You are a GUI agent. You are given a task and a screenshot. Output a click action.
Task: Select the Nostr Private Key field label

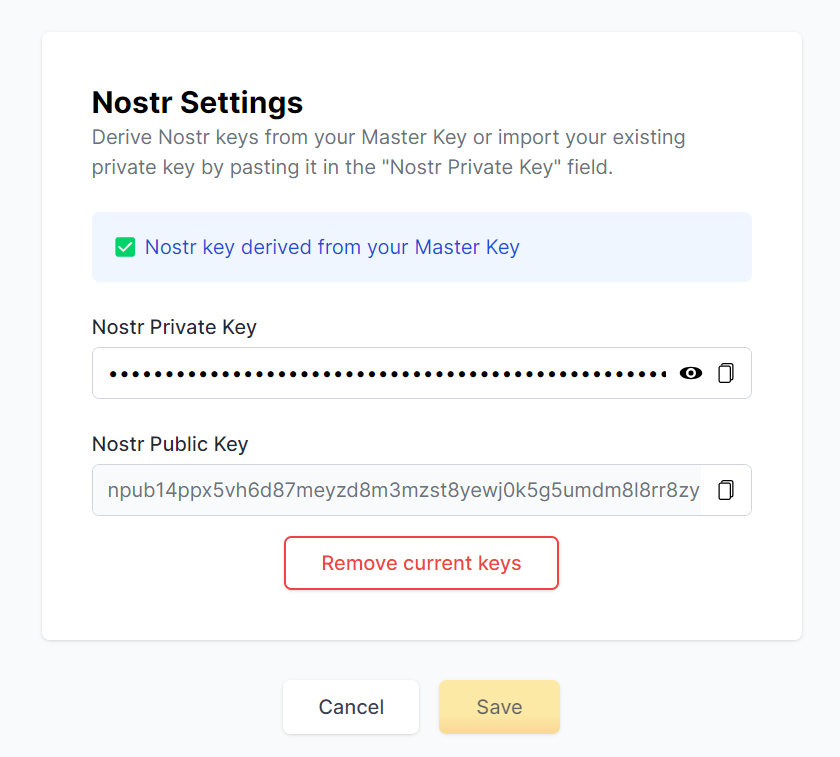[x=174, y=327]
